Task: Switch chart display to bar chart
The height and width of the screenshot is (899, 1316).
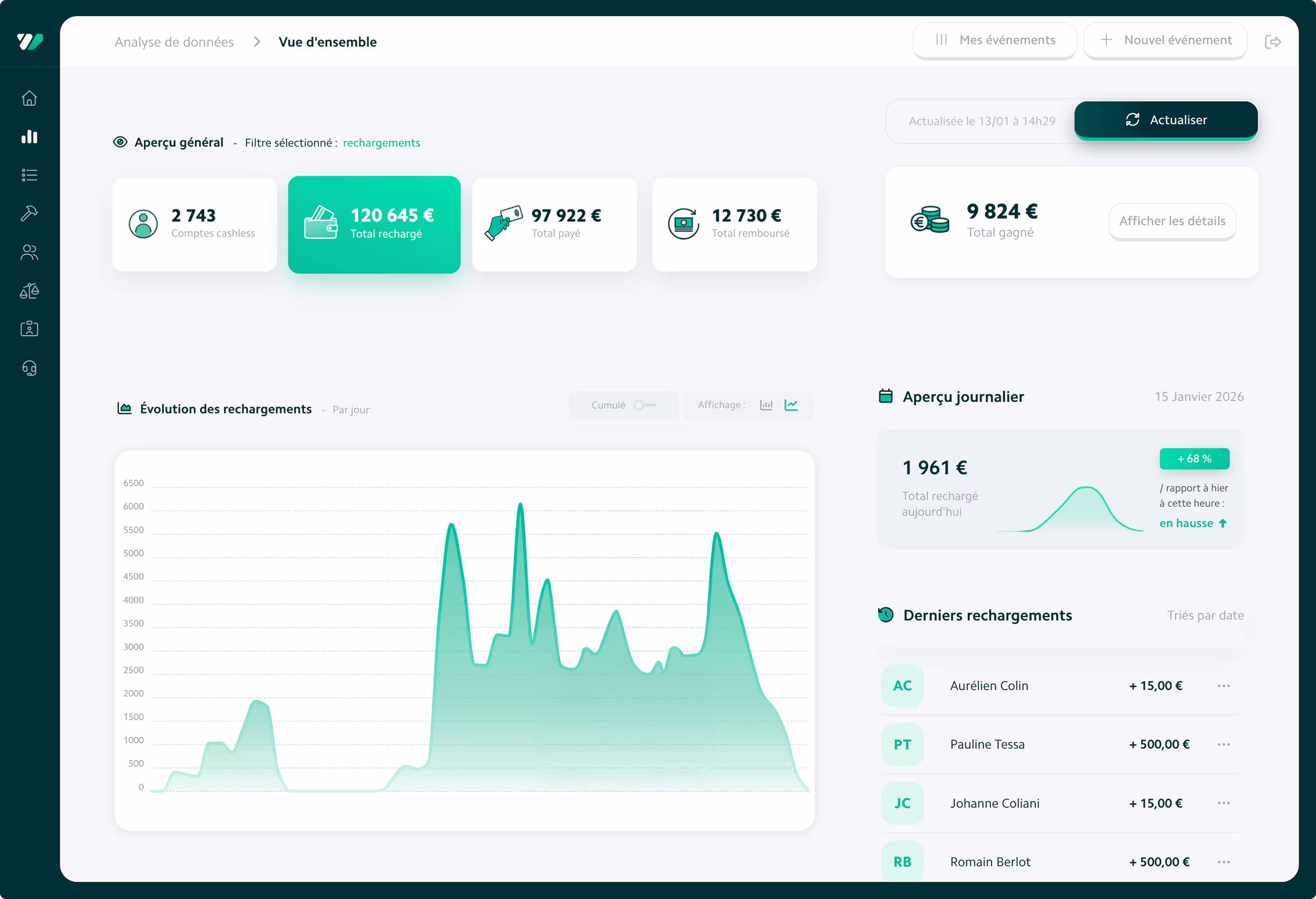Action: [766, 405]
